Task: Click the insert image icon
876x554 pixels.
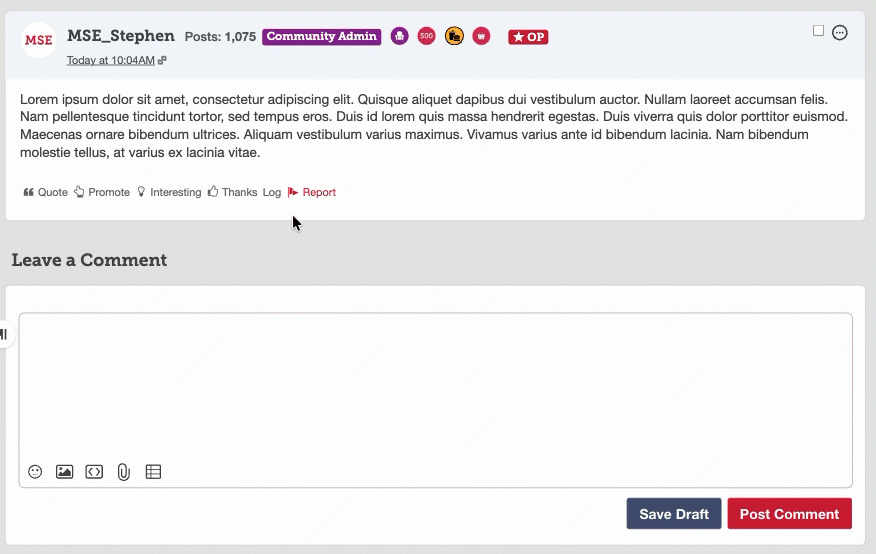Action: point(64,472)
